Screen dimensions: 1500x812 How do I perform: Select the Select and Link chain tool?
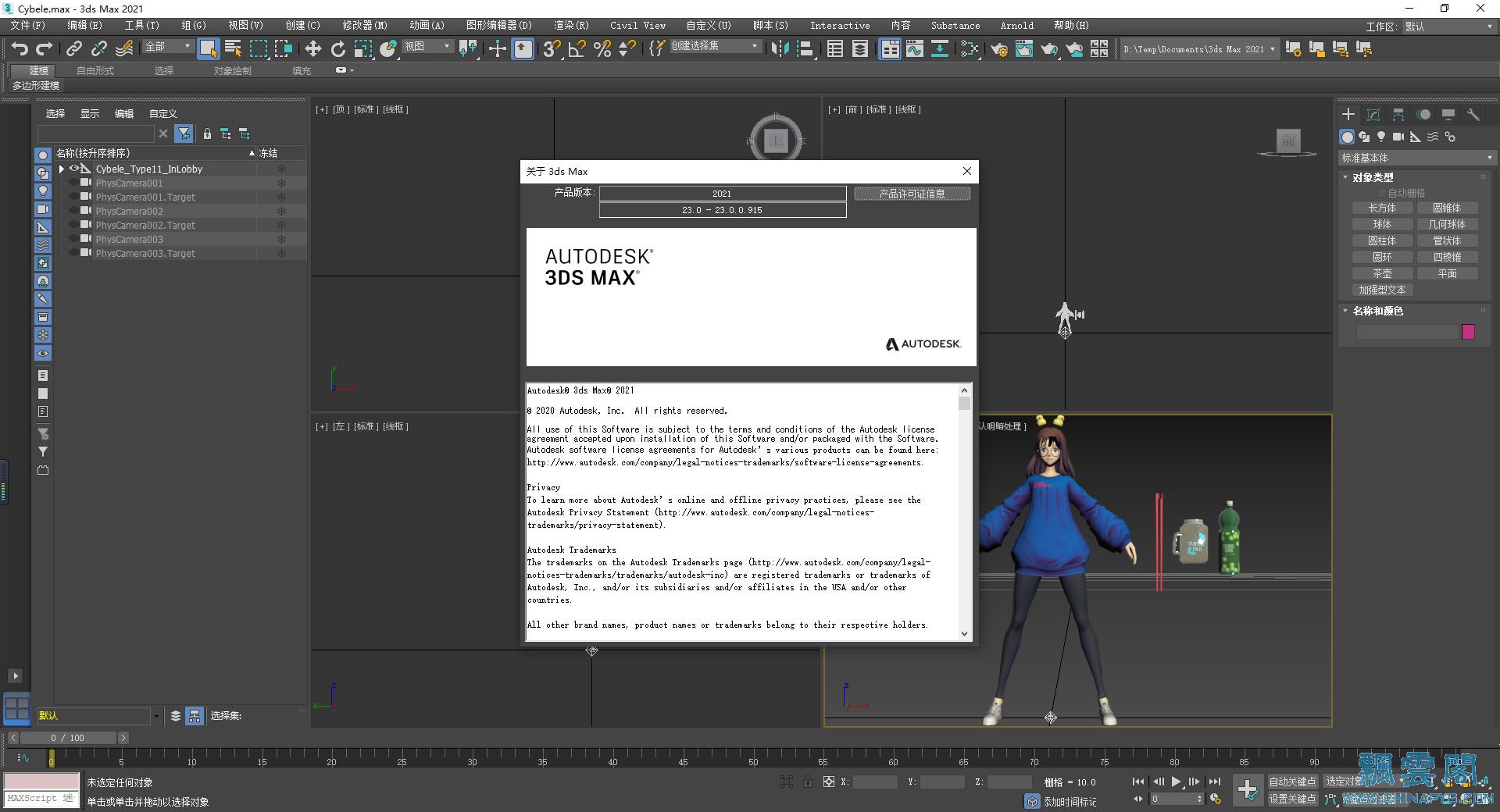pyautogui.click(x=73, y=48)
